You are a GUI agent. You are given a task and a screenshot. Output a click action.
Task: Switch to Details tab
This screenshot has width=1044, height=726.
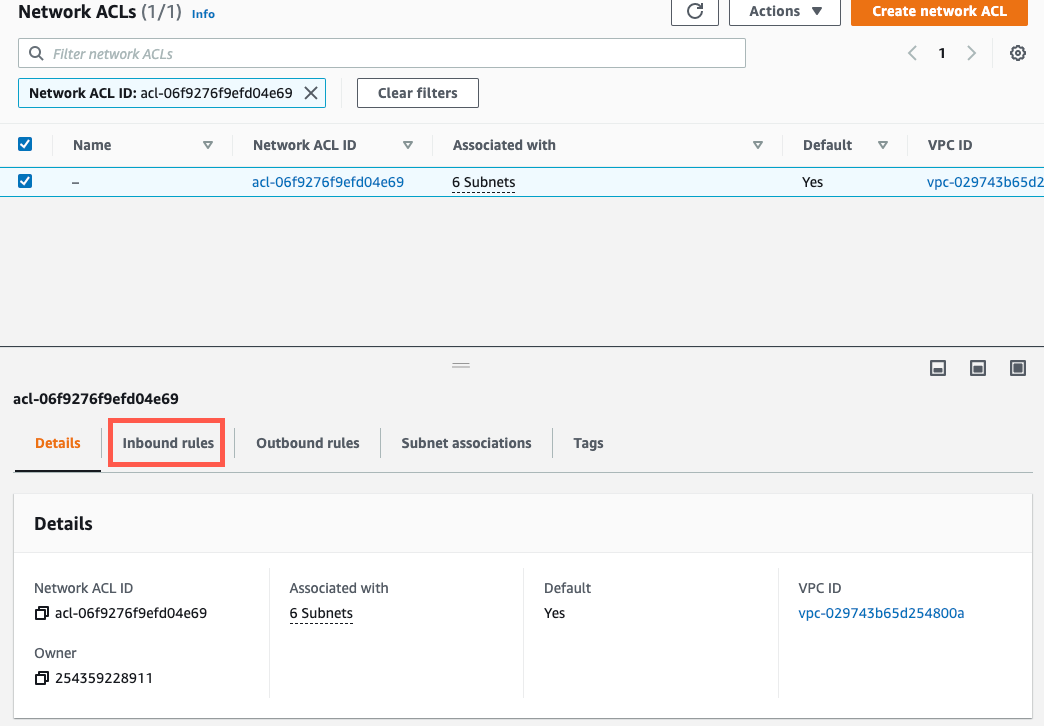point(58,443)
